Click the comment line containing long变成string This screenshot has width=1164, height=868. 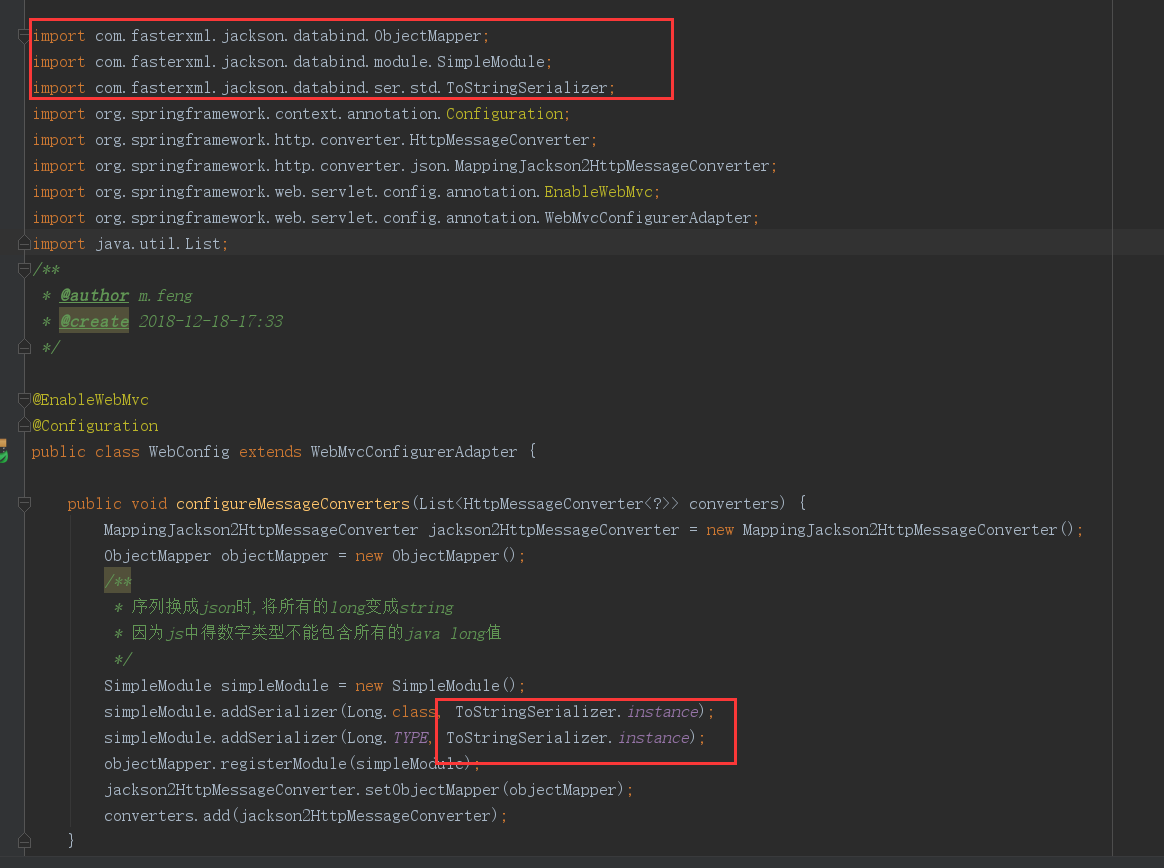pos(284,607)
